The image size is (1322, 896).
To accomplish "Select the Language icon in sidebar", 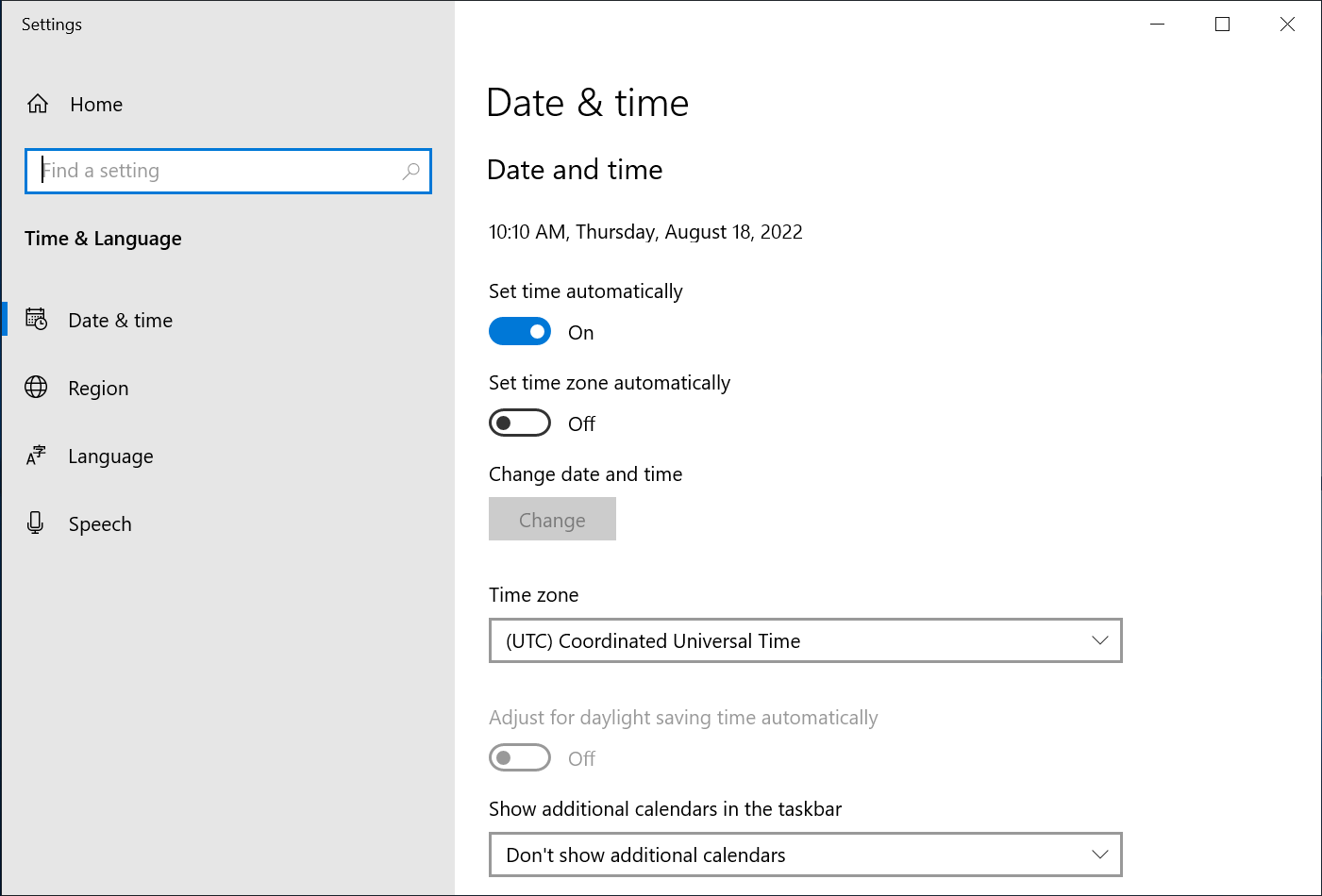I will (x=36, y=456).
